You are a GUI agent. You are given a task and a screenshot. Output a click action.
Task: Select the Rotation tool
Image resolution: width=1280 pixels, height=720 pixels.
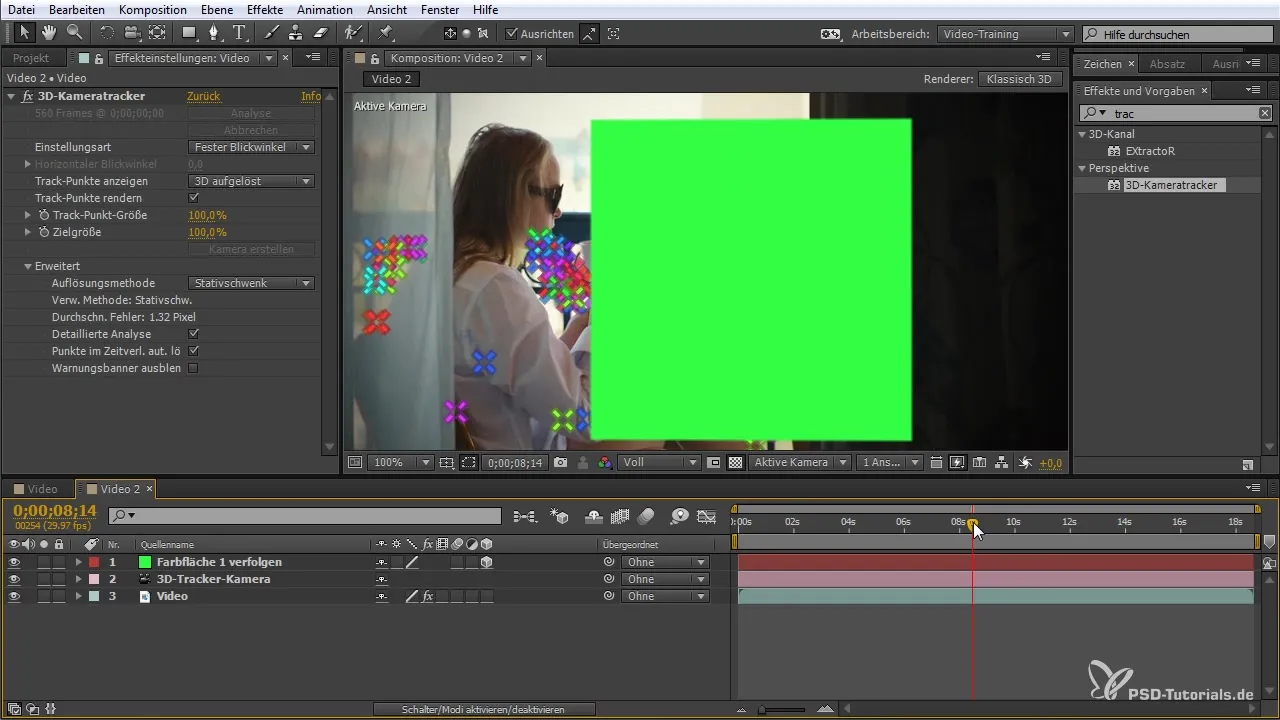pos(107,33)
